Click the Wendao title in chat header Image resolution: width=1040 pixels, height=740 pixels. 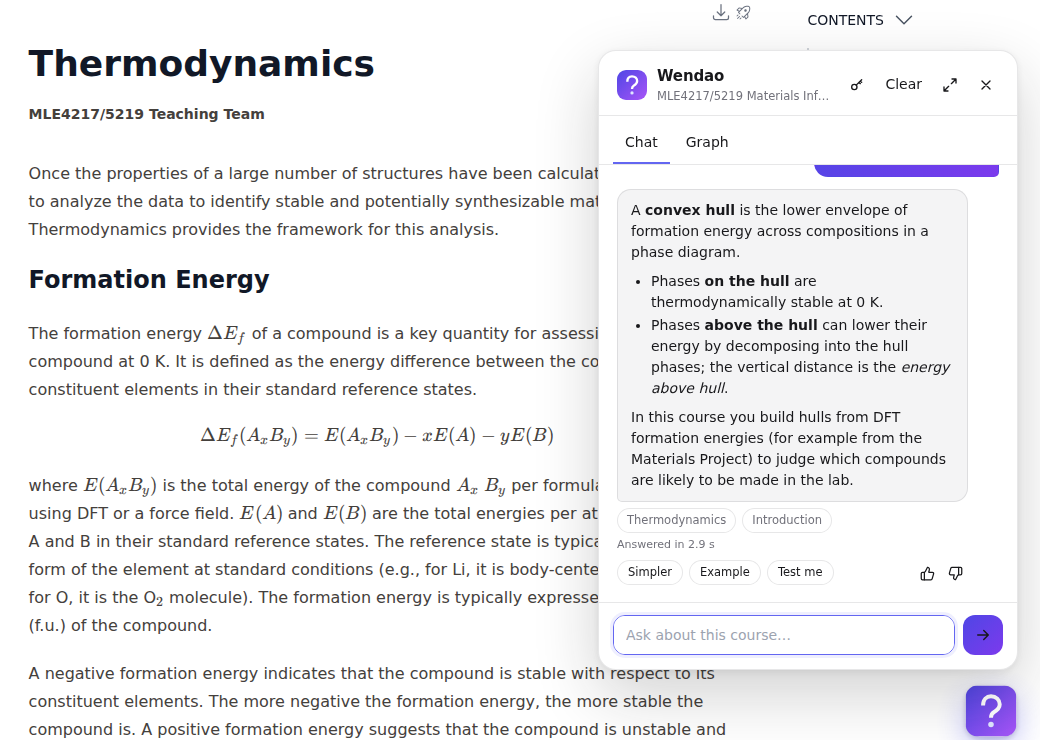point(690,76)
